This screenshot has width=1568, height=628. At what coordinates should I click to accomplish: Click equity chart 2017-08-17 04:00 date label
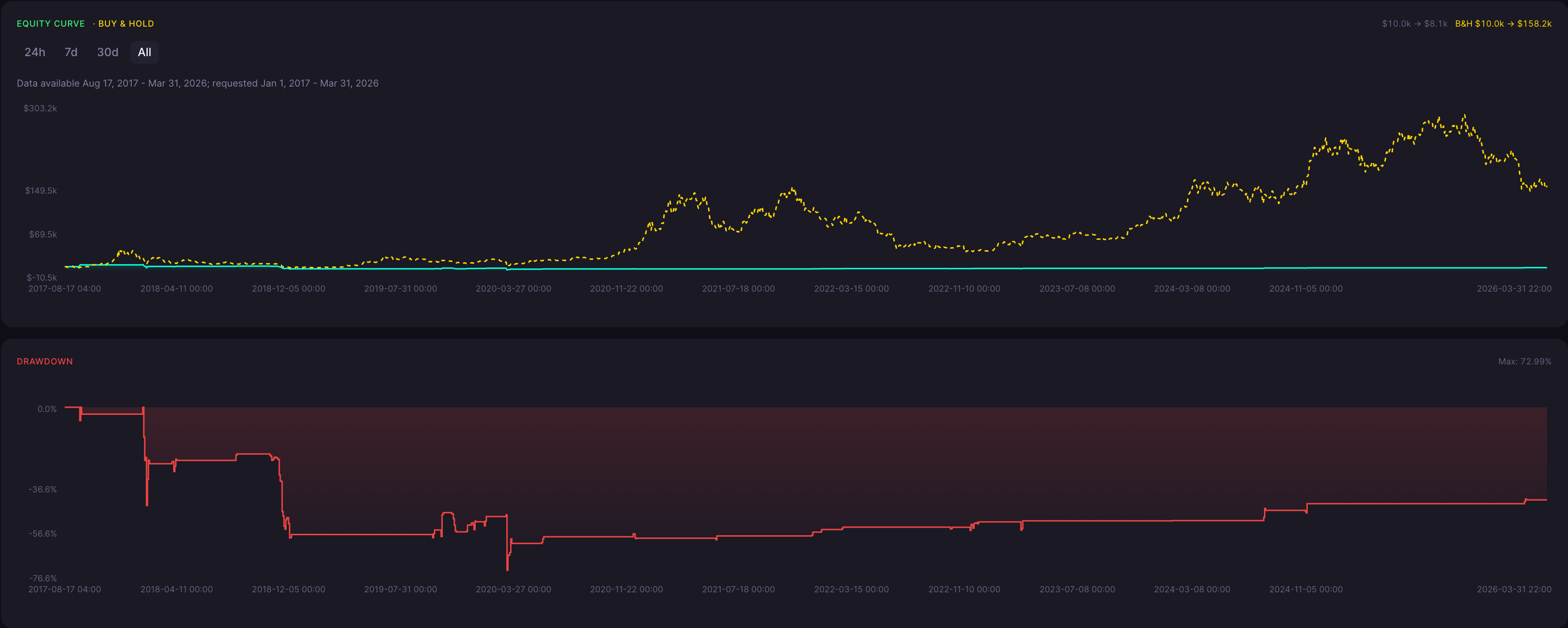pyautogui.click(x=65, y=288)
